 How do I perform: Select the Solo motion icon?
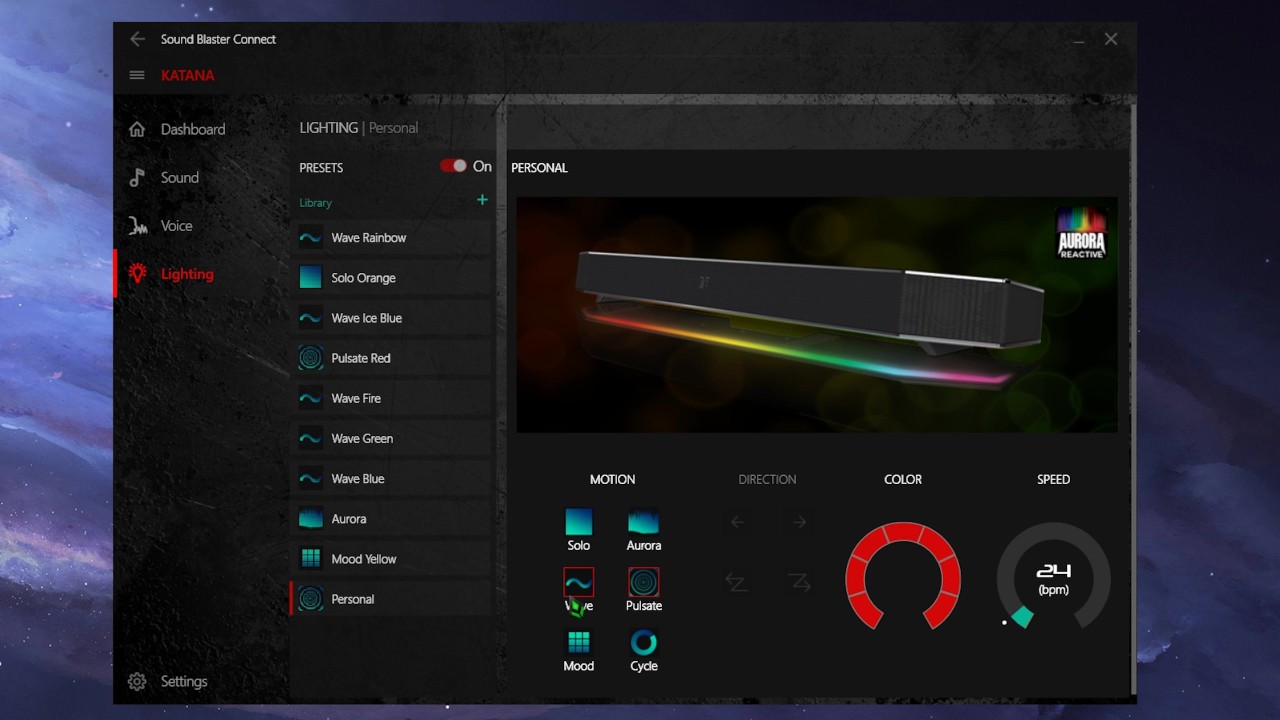point(578,522)
